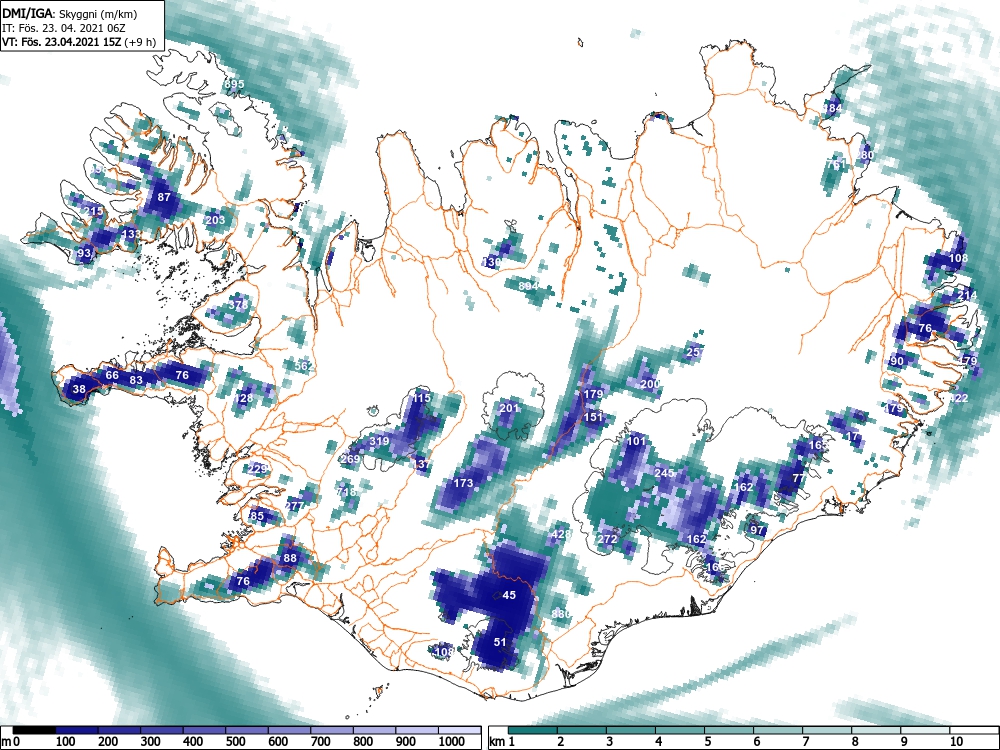Click the '319' value on the map
Image resolution: width=1000 pixels, height=750 pixels.
[x=379, y=441]
